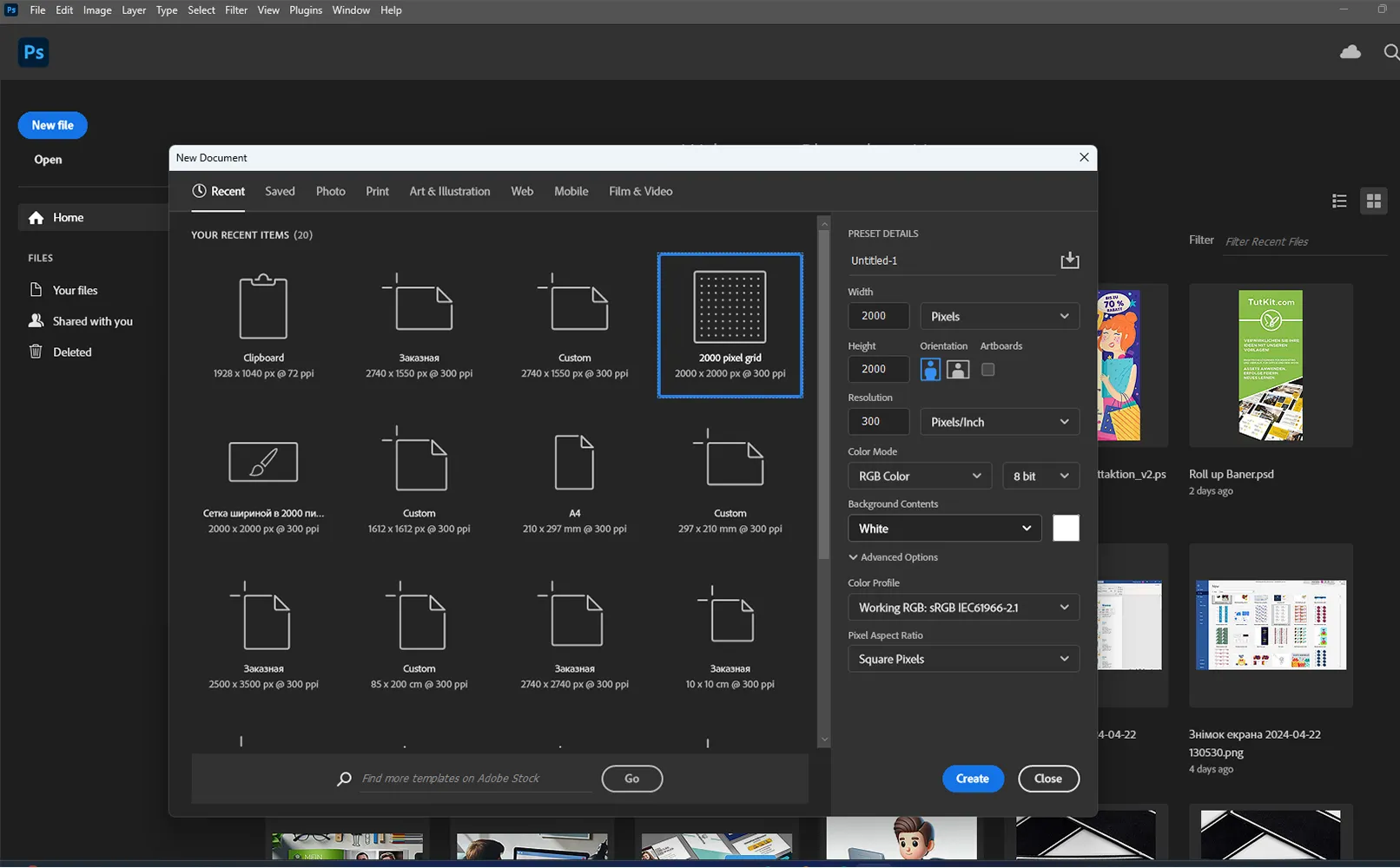Open the White background contents dropdown
Viewport: 1400px width, 868px height.
(944, 528)
